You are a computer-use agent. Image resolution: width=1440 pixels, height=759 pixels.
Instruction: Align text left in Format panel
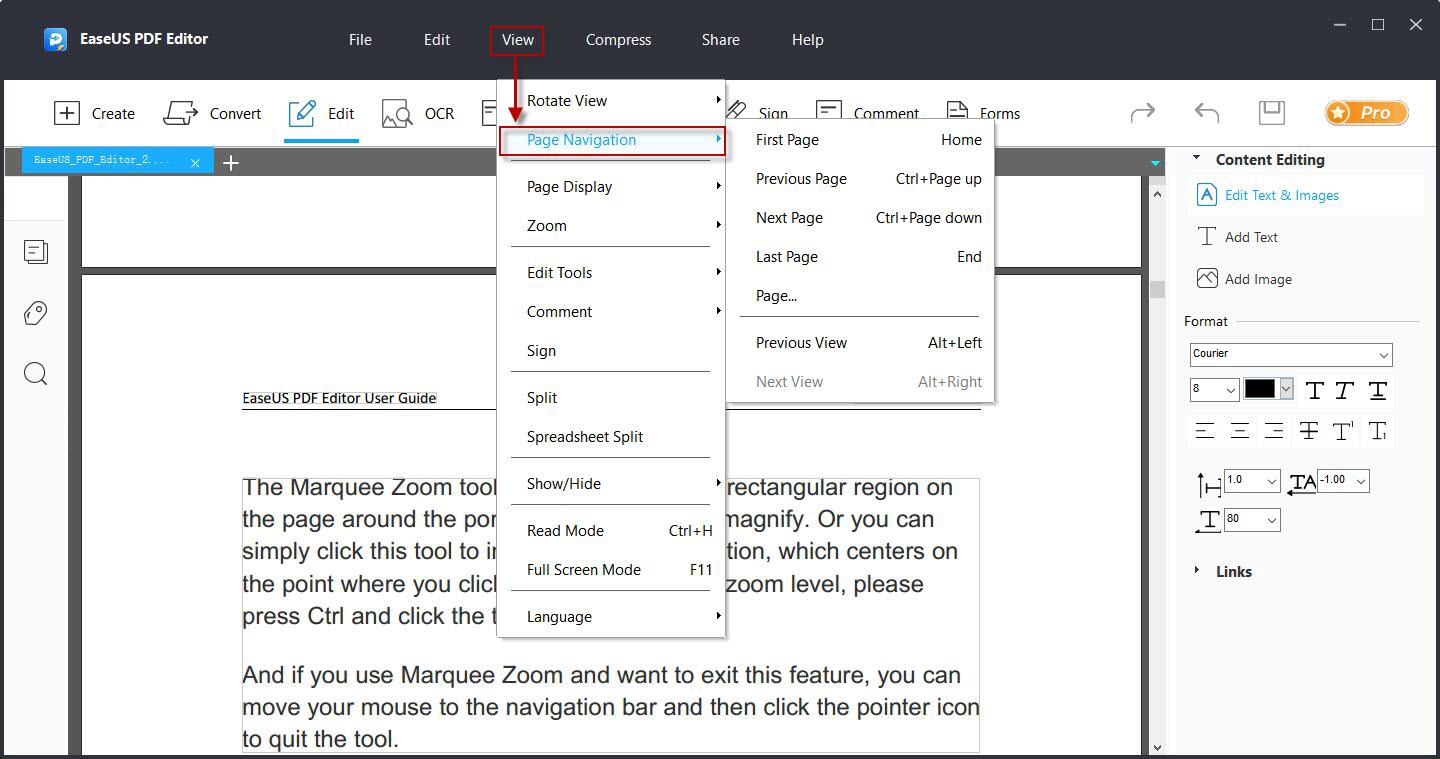pos(1205,431)
